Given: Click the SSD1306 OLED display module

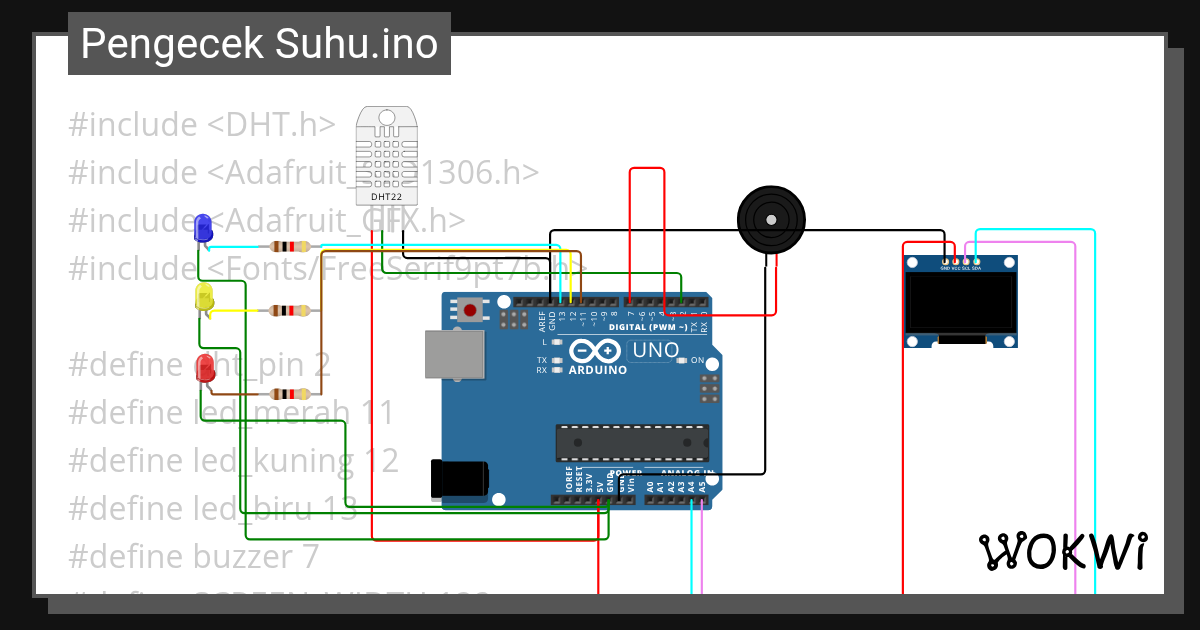Looking at the screenshot, I should point(960,305).
